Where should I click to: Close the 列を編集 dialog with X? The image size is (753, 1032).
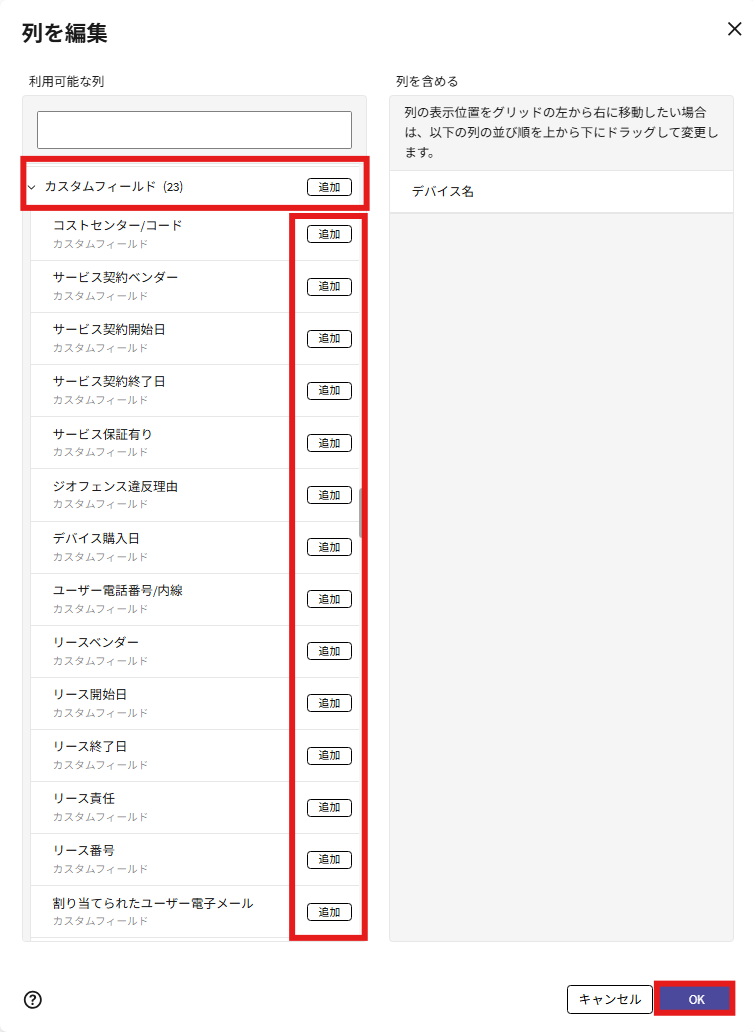click(734, 29)
